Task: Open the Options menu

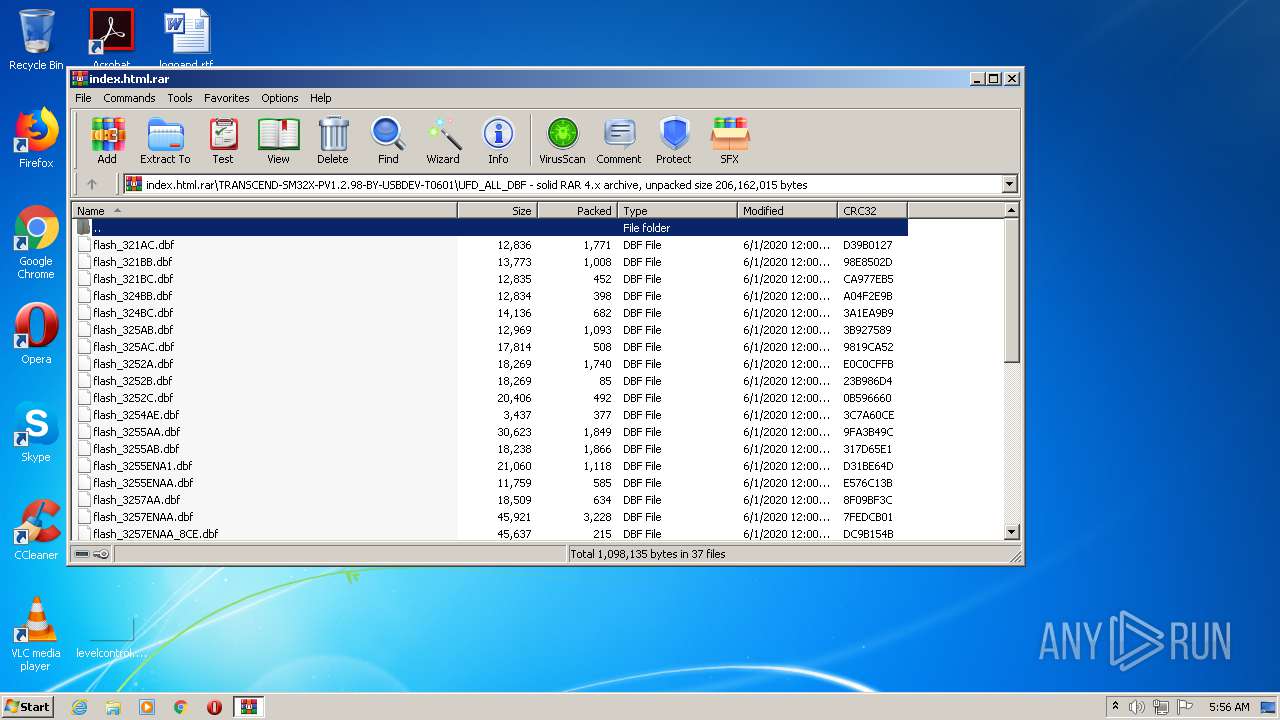Action: click(280, 98)
